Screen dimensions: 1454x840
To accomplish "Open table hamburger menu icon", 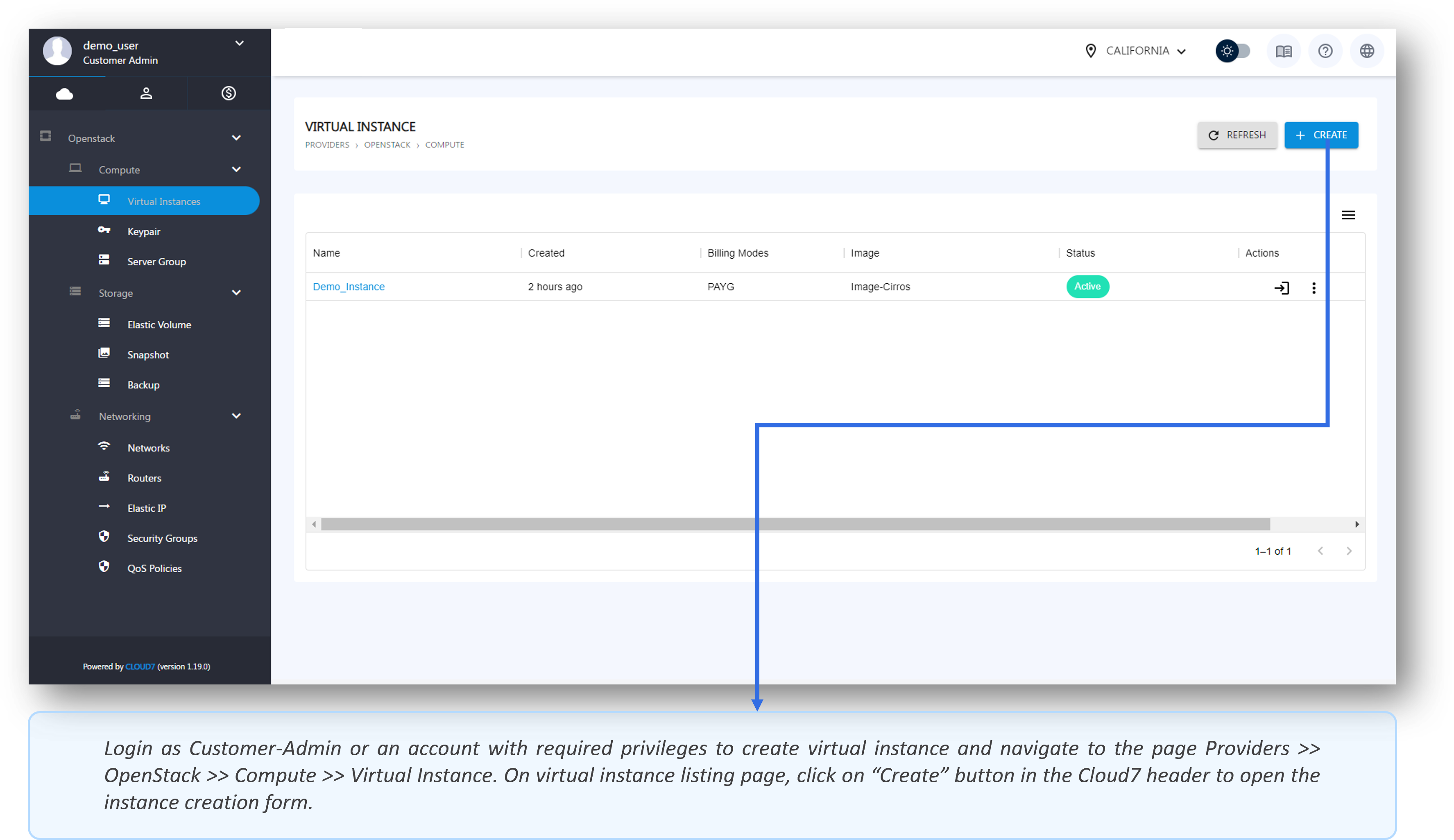I will point(1348,215).
